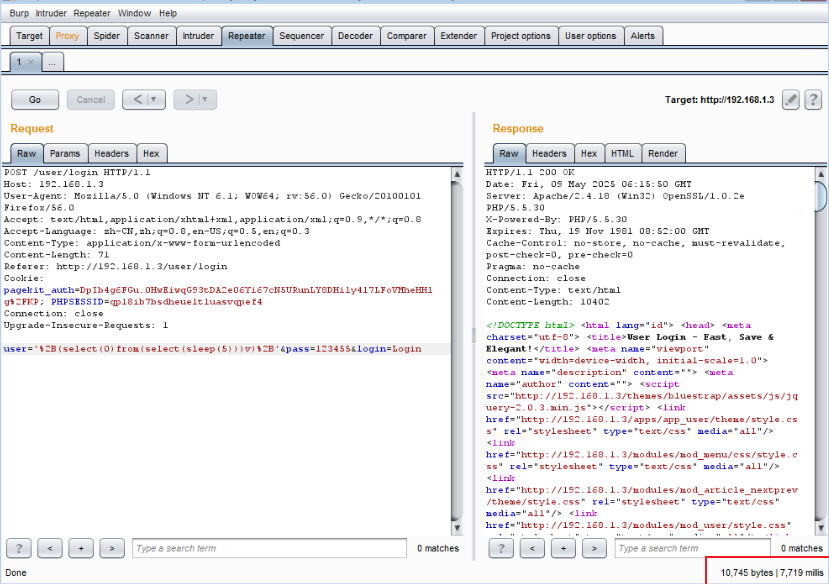Open the Burp menu
Viewport: 829px width, 584px height.
[19, 13]
